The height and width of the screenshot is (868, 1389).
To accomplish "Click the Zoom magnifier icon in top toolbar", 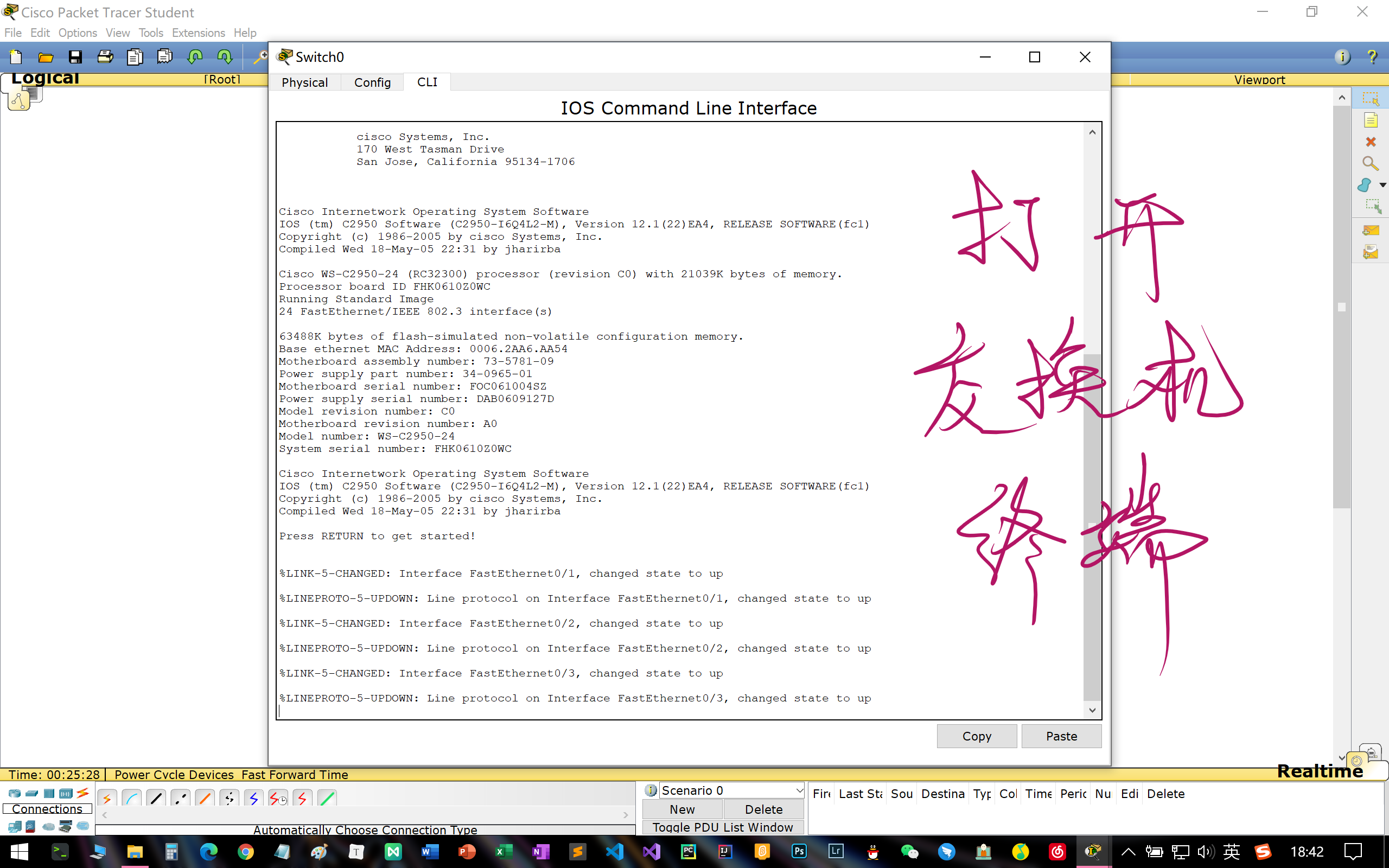I will pos(260,57).
